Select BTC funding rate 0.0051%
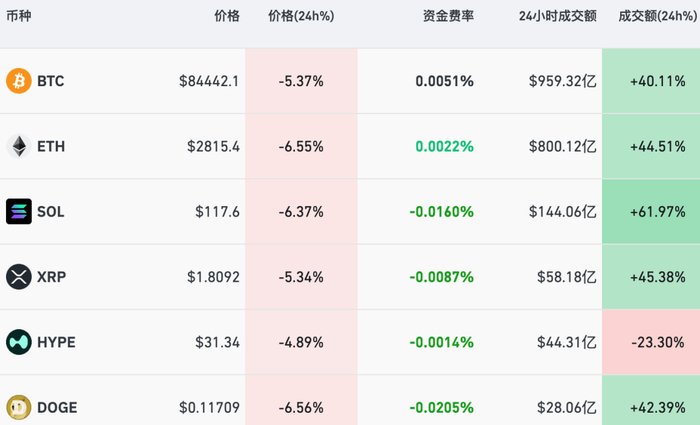The width and height of the screenshot is (700, 425). (x=445, y=81)
